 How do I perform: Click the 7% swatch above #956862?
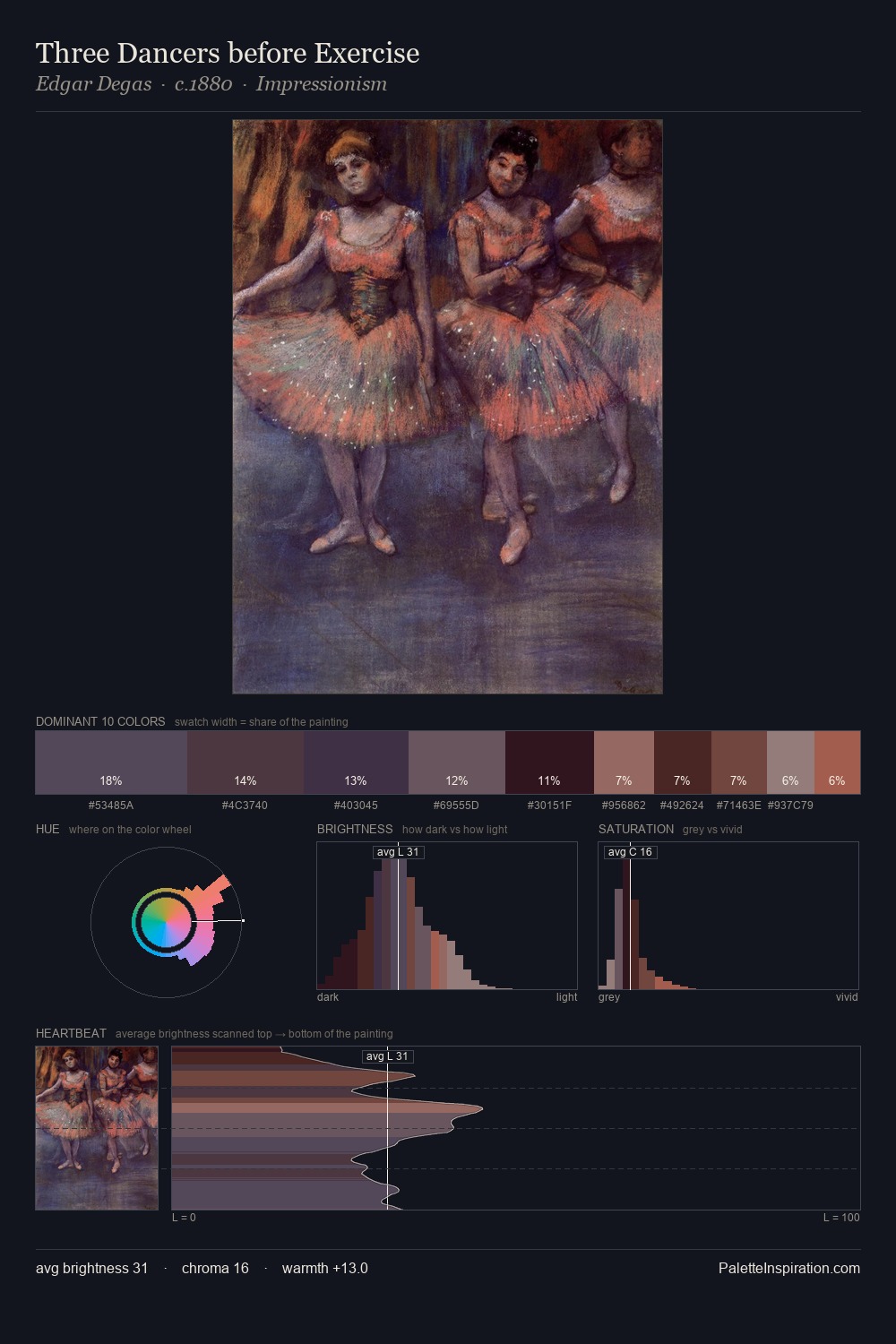coord(624,762)
